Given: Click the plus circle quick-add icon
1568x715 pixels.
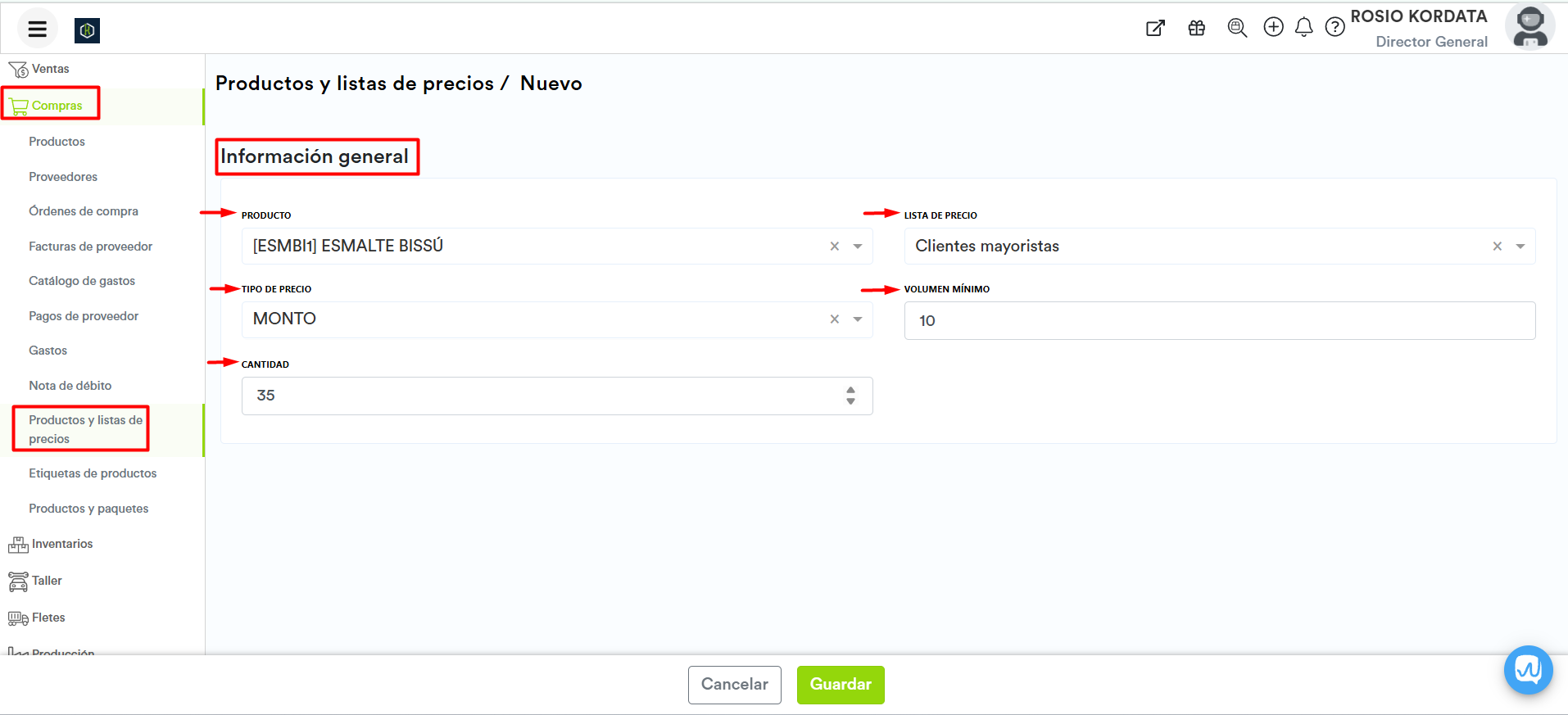Looking at the screenshot, I should click(x=1273, y=28).
